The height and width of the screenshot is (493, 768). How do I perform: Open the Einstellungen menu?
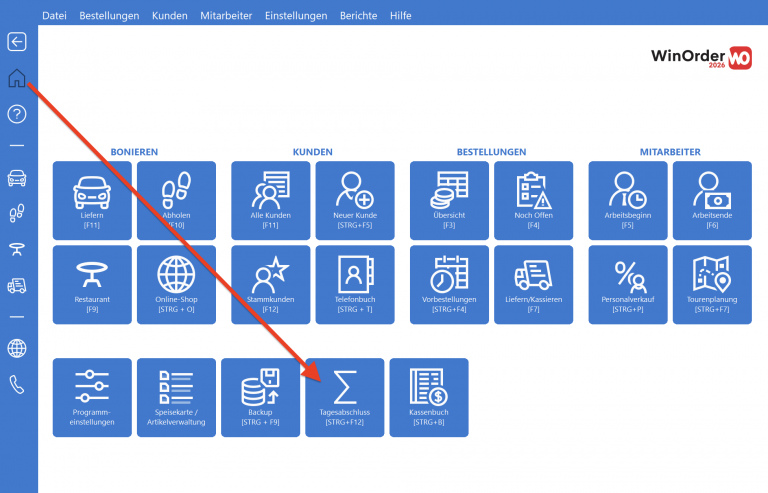[x=296, y=16]
